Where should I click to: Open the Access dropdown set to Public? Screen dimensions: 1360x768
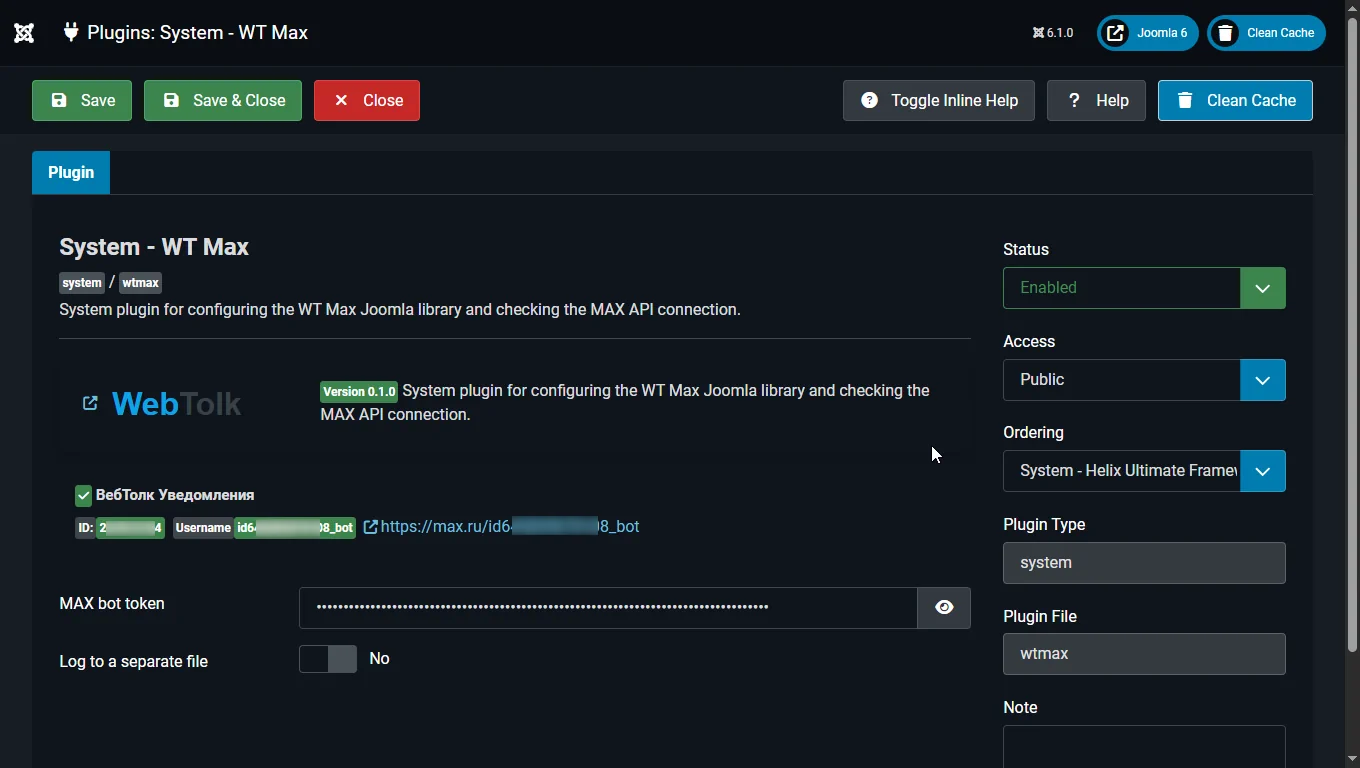point(1262,380)
